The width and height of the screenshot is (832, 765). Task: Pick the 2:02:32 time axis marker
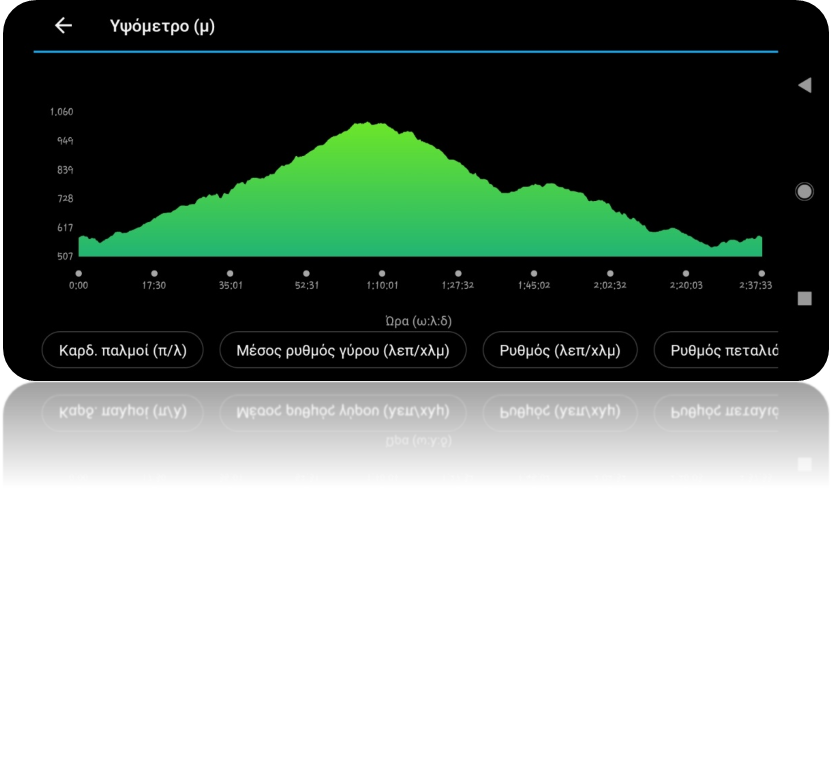[610, 273]
